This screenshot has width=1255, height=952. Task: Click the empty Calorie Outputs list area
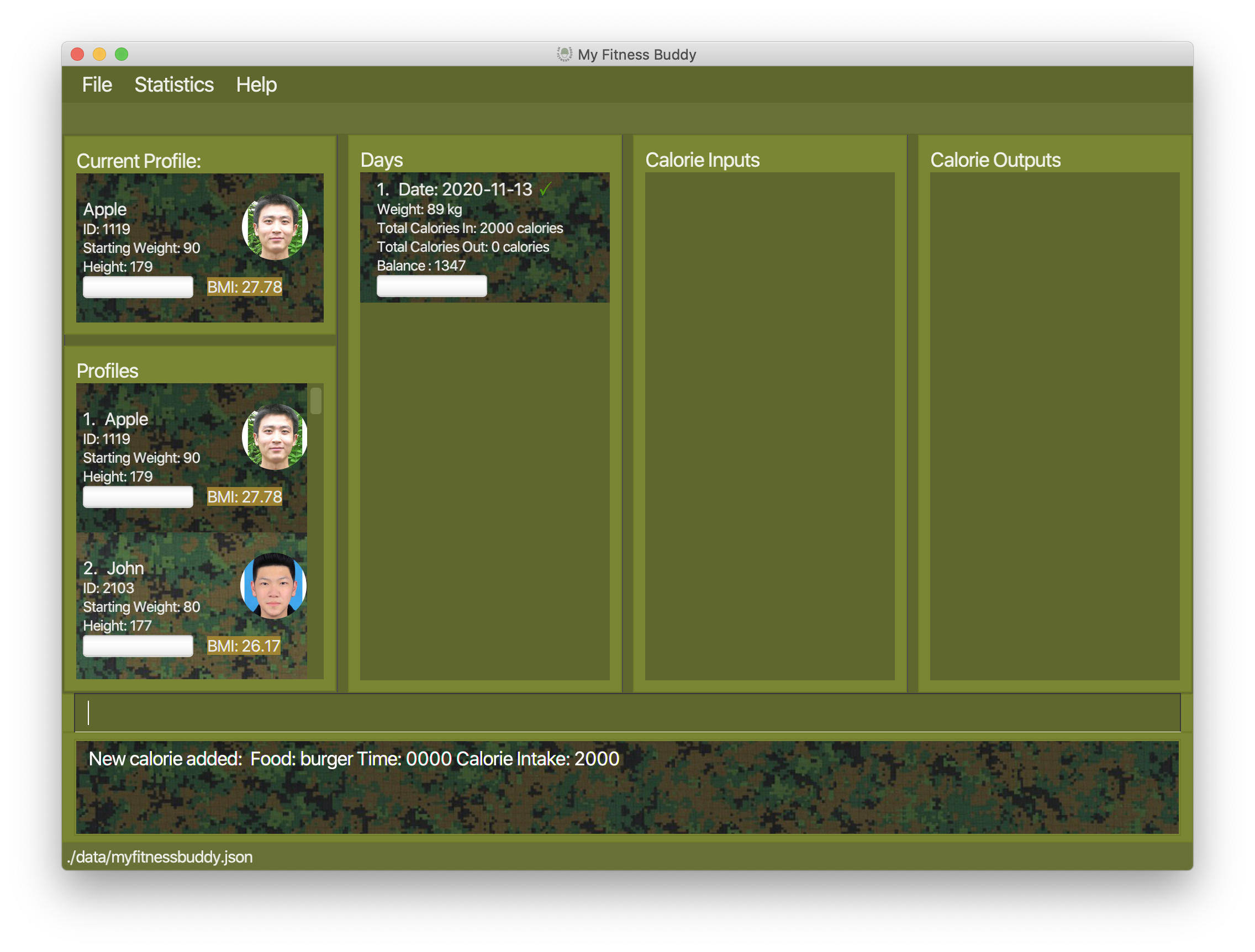[x=1054, y=426]
